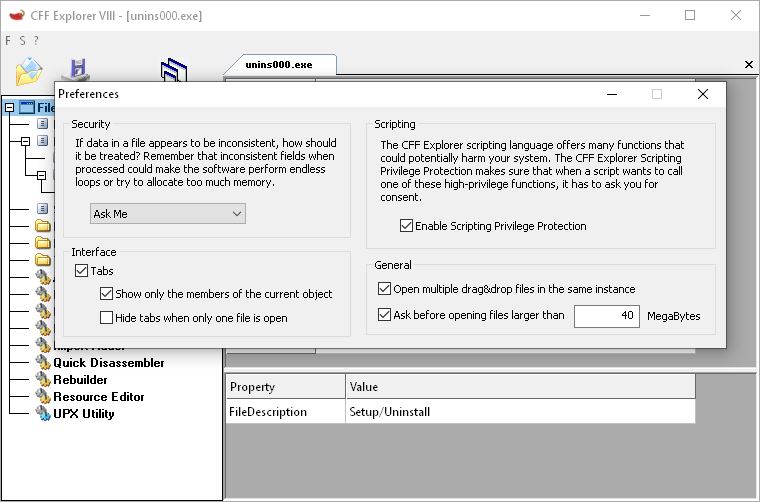Select the FileDescription property cell
Image resolution: width=760 pixels, height=502 pixels.
(286, 412)
